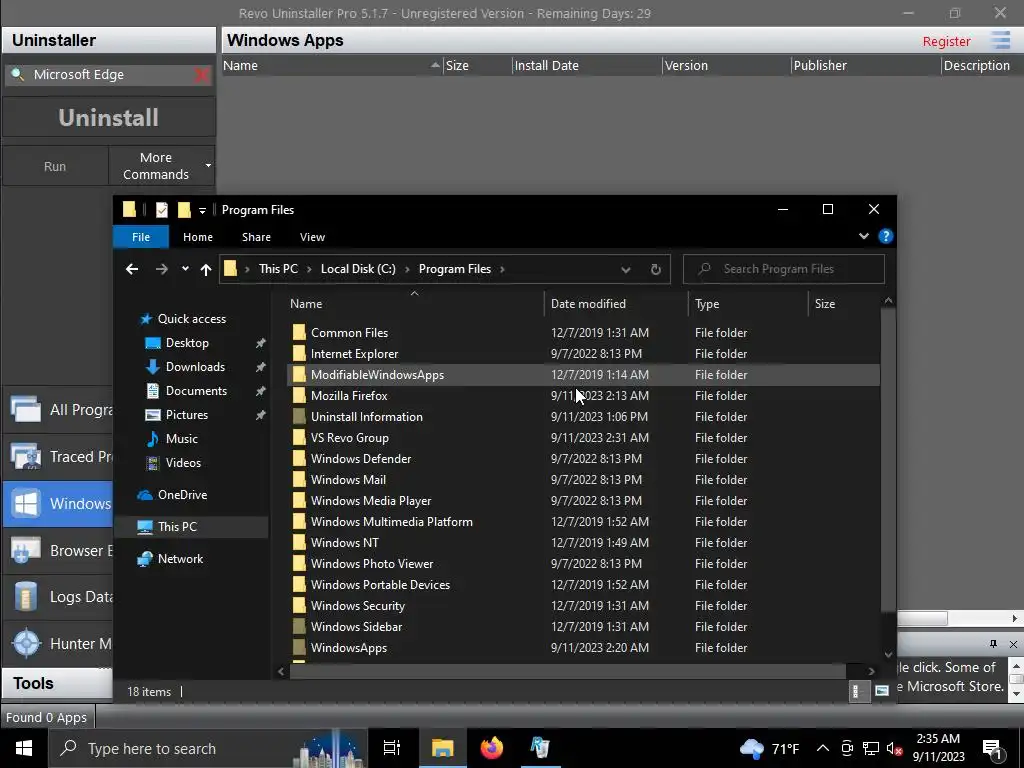This screenshot has height=768, width=1024.
Task: Open the Home ribbon tab
Action: 198,237
